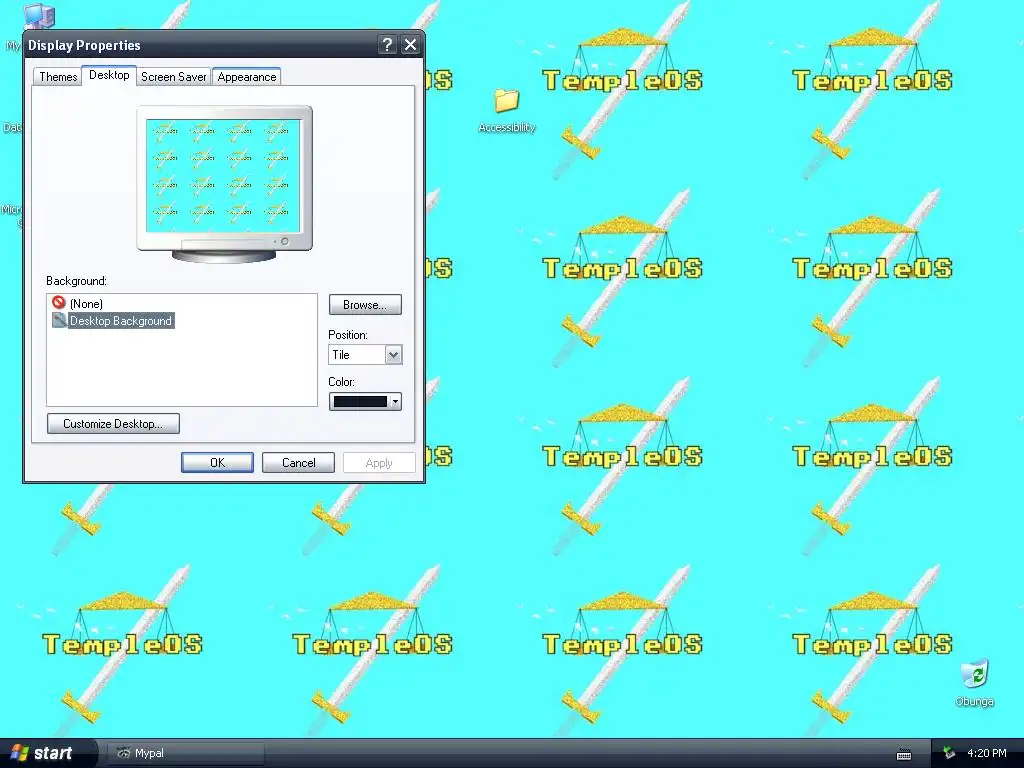This screenshot has height=768, width=1024.
Task: Click the Windows flag logo on Start
Action: 20,753
